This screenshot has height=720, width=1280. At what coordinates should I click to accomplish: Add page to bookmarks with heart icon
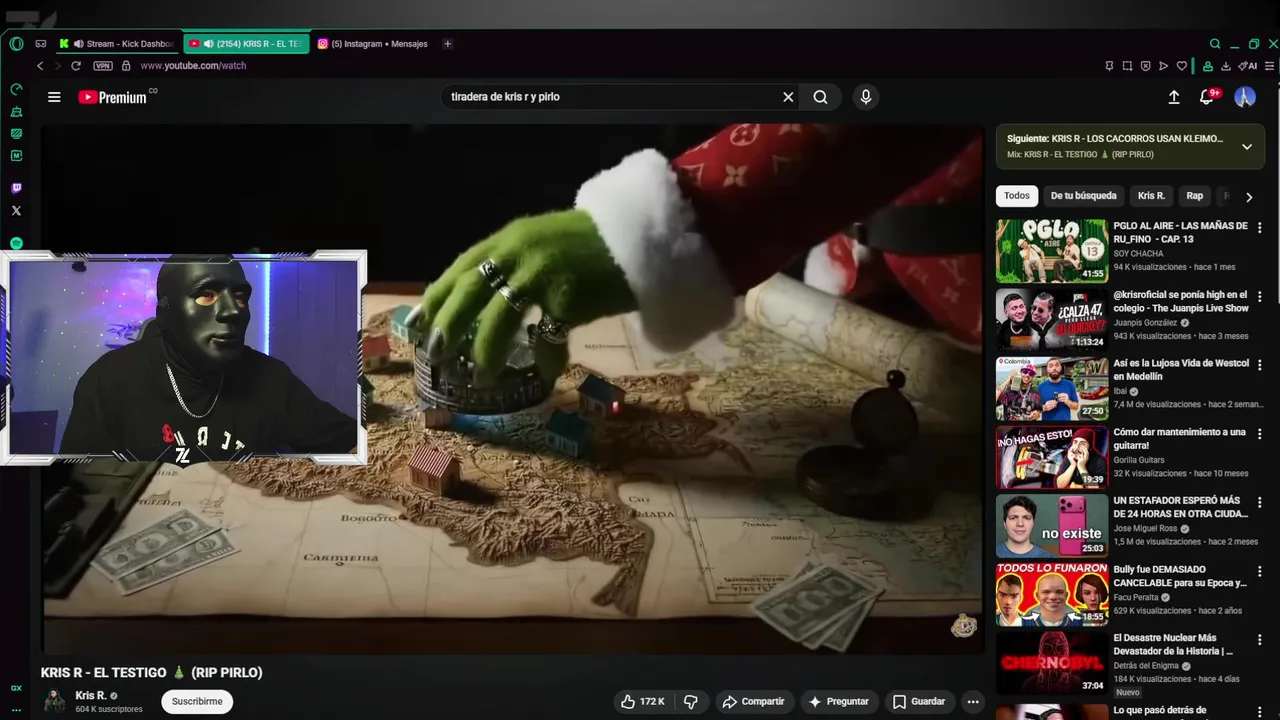(1181, 66)
